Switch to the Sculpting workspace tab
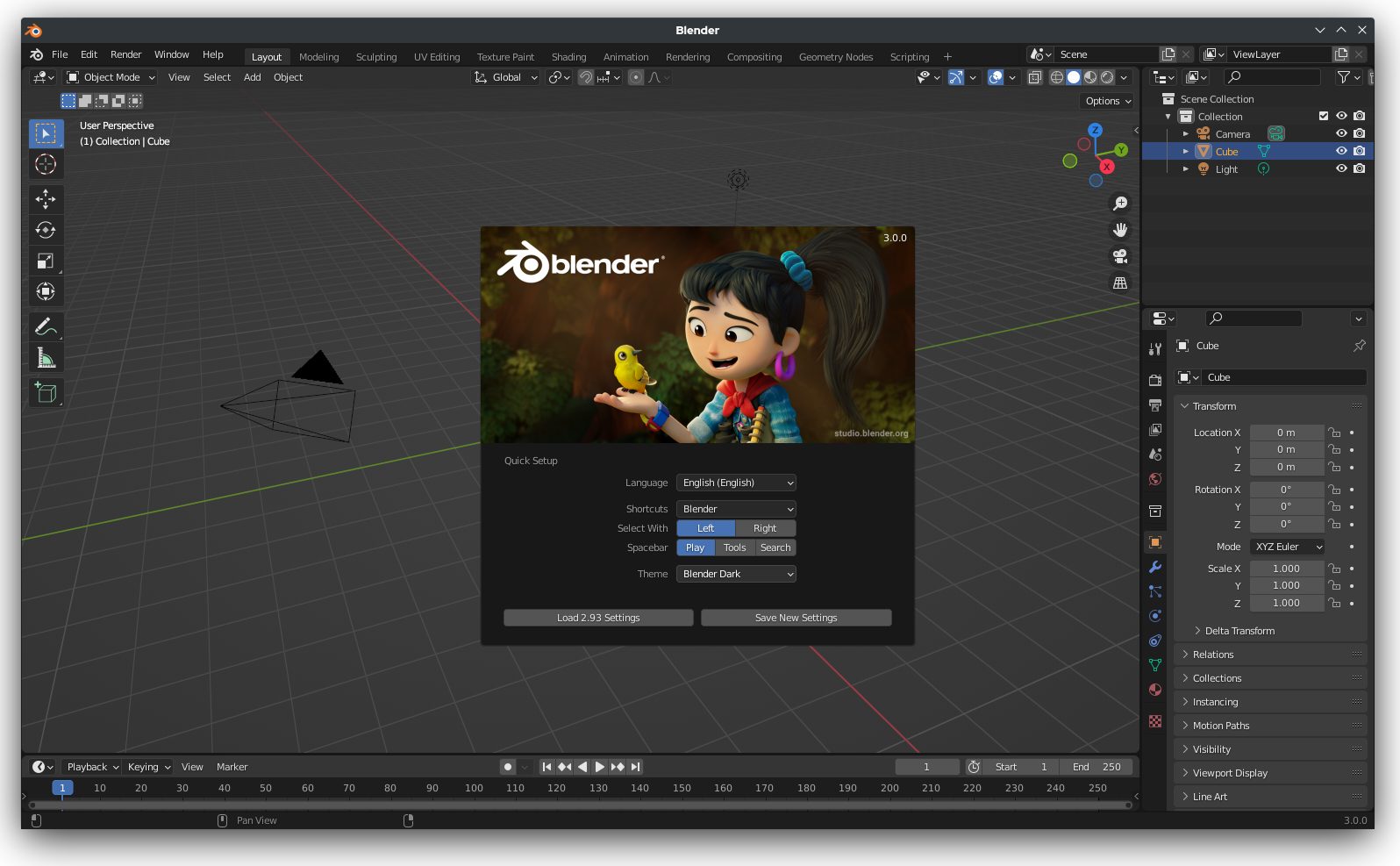Screen dimensions: 1400x866 [376, 57]
